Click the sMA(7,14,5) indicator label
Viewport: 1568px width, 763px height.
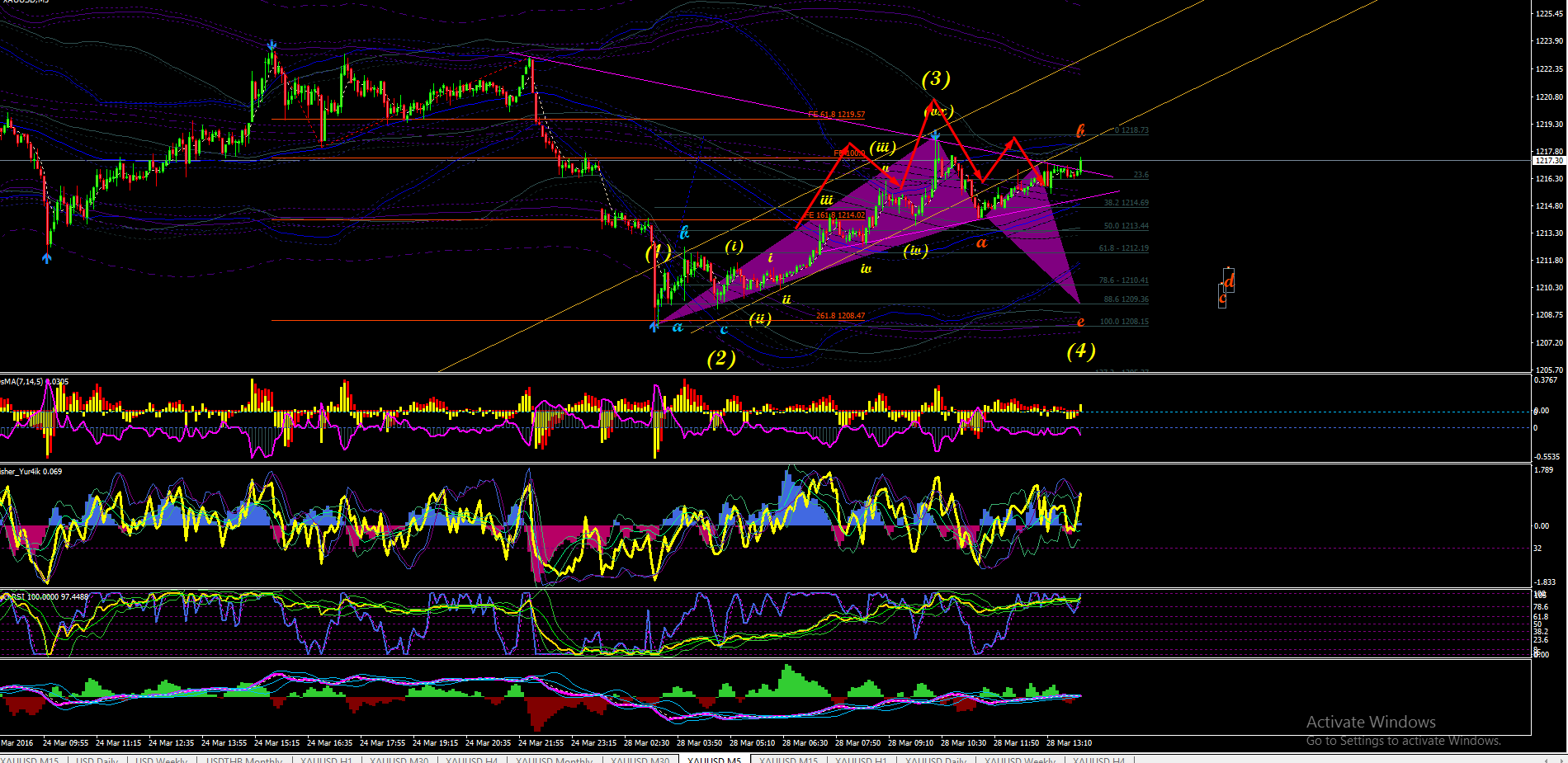coord(35,382)
